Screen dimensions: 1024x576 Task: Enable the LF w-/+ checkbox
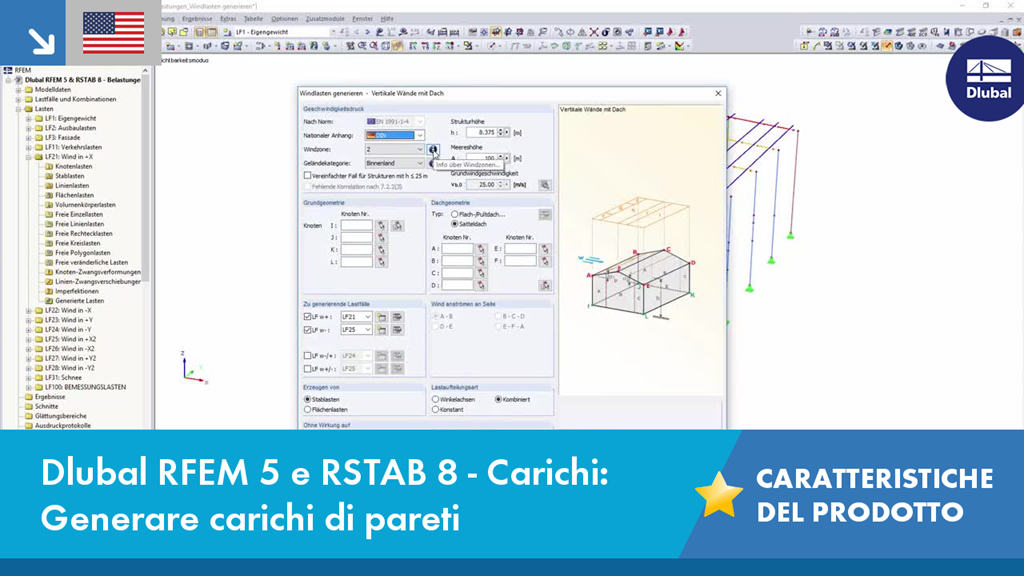308,356
